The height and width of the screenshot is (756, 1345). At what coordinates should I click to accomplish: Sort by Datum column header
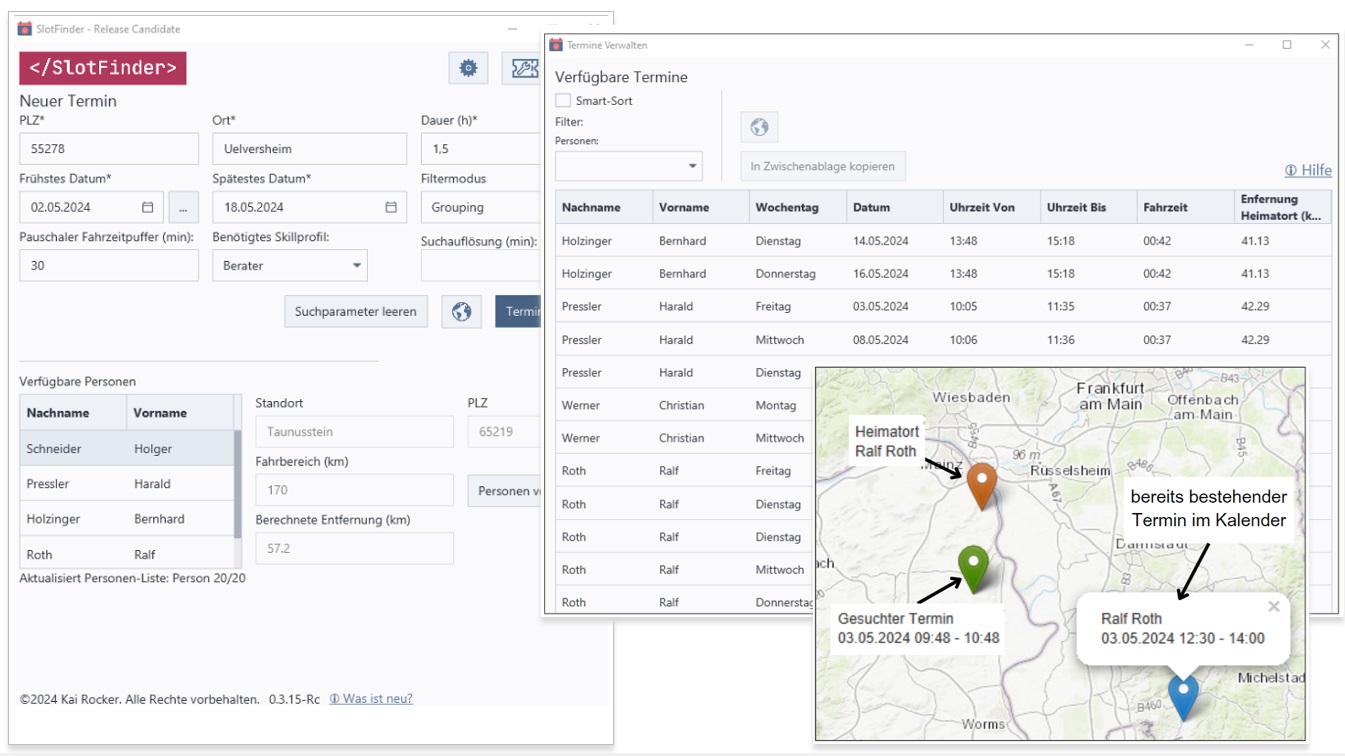pos(894,207)
